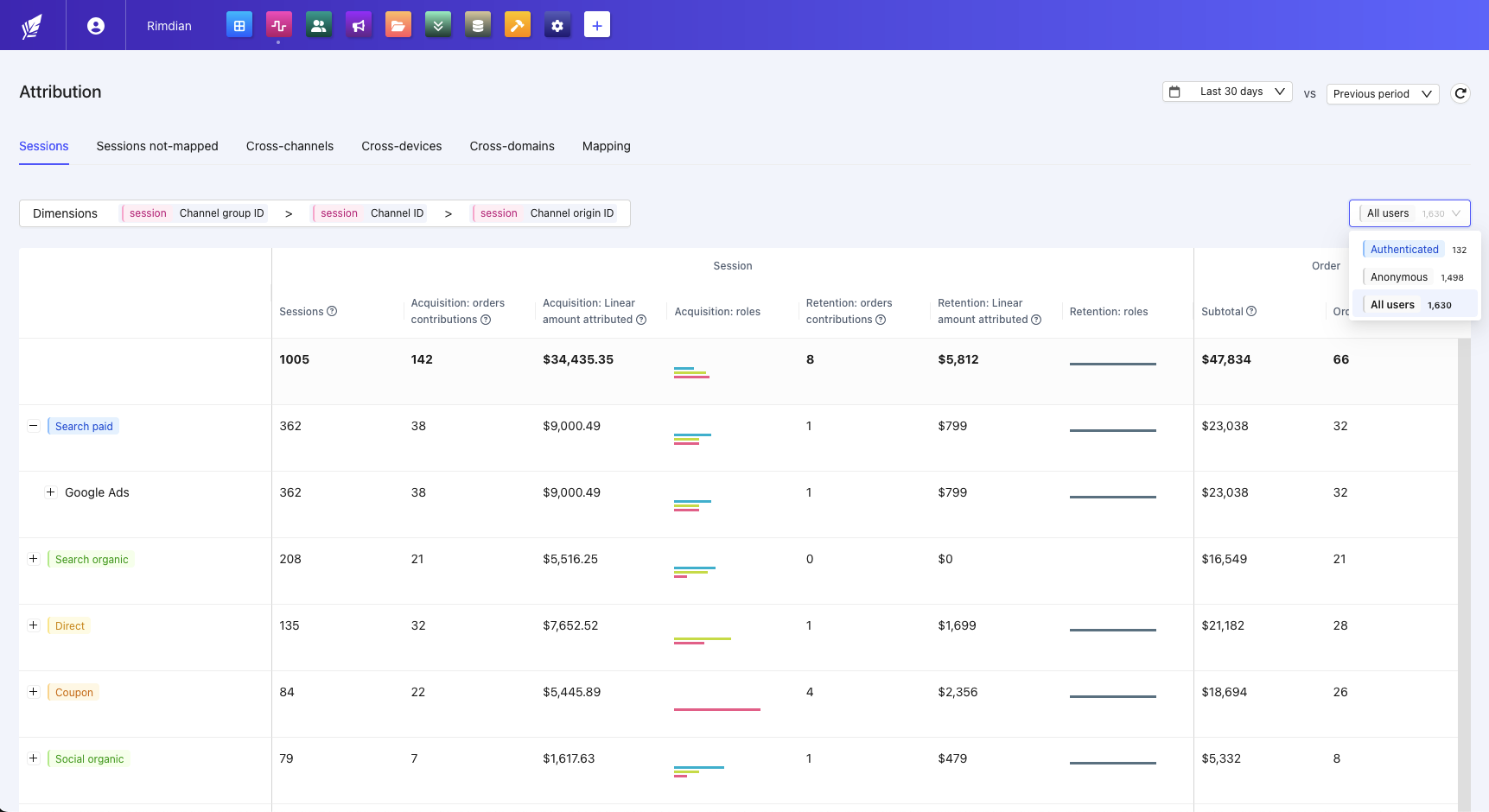
Task: Open the green users app icon
Action: (319, 25)
